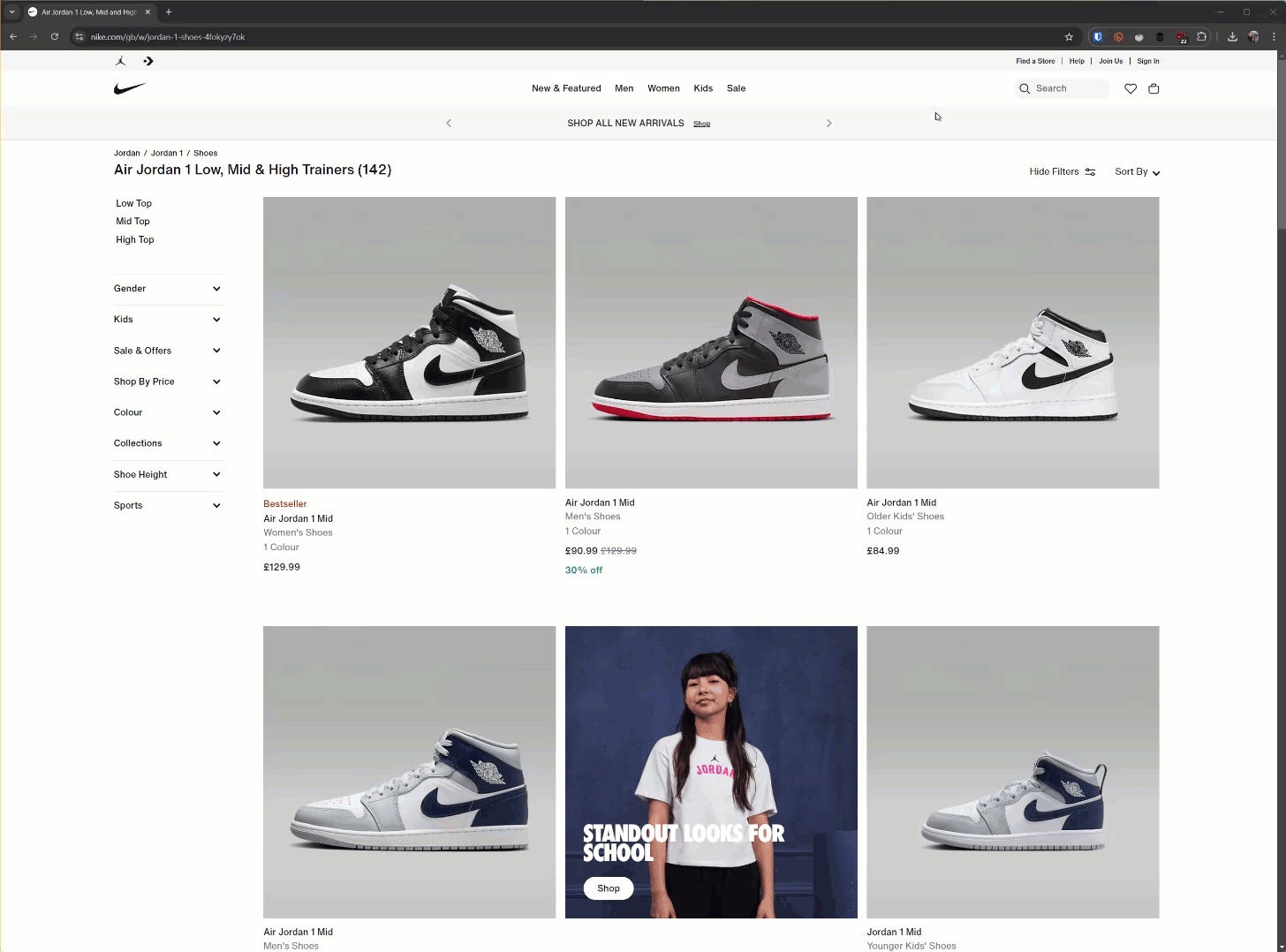Open the navy Men's Air Jordan thumbnail
This screenshot has width=1286, height=952.
(409, 772)
